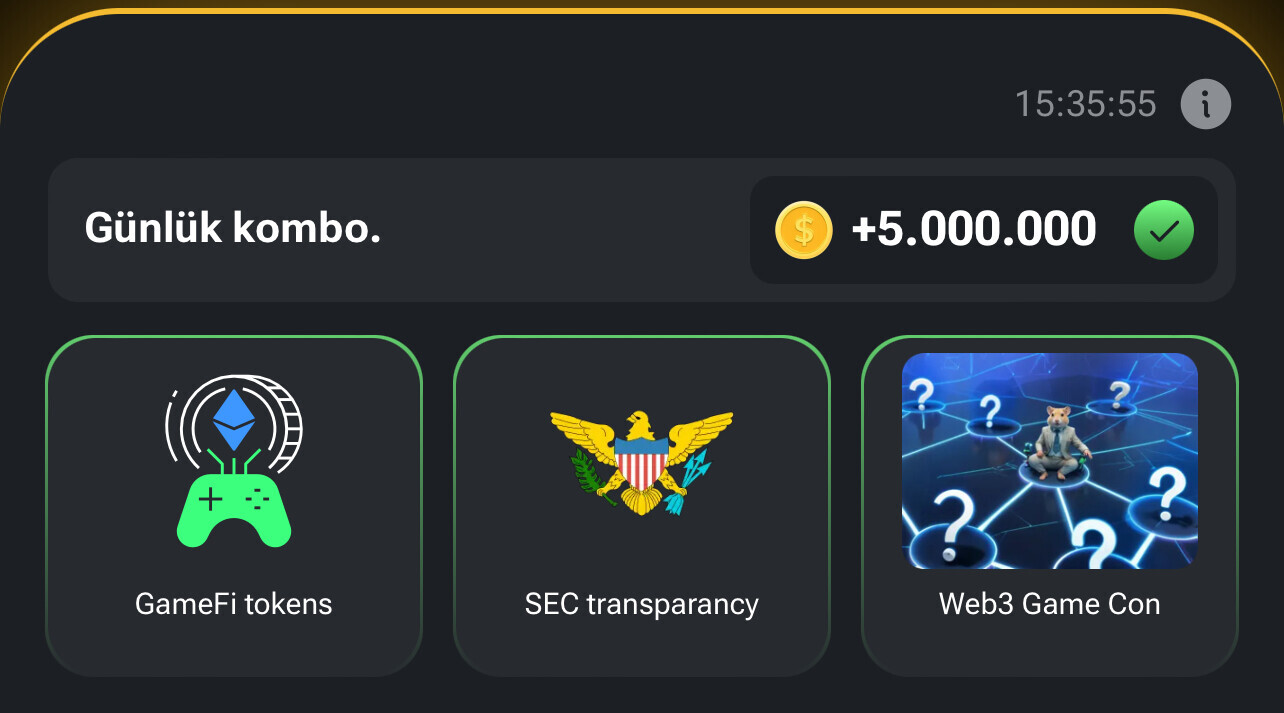Open the info icon beside the timer
The image size is (1284, 713).
click(1205, 104)
